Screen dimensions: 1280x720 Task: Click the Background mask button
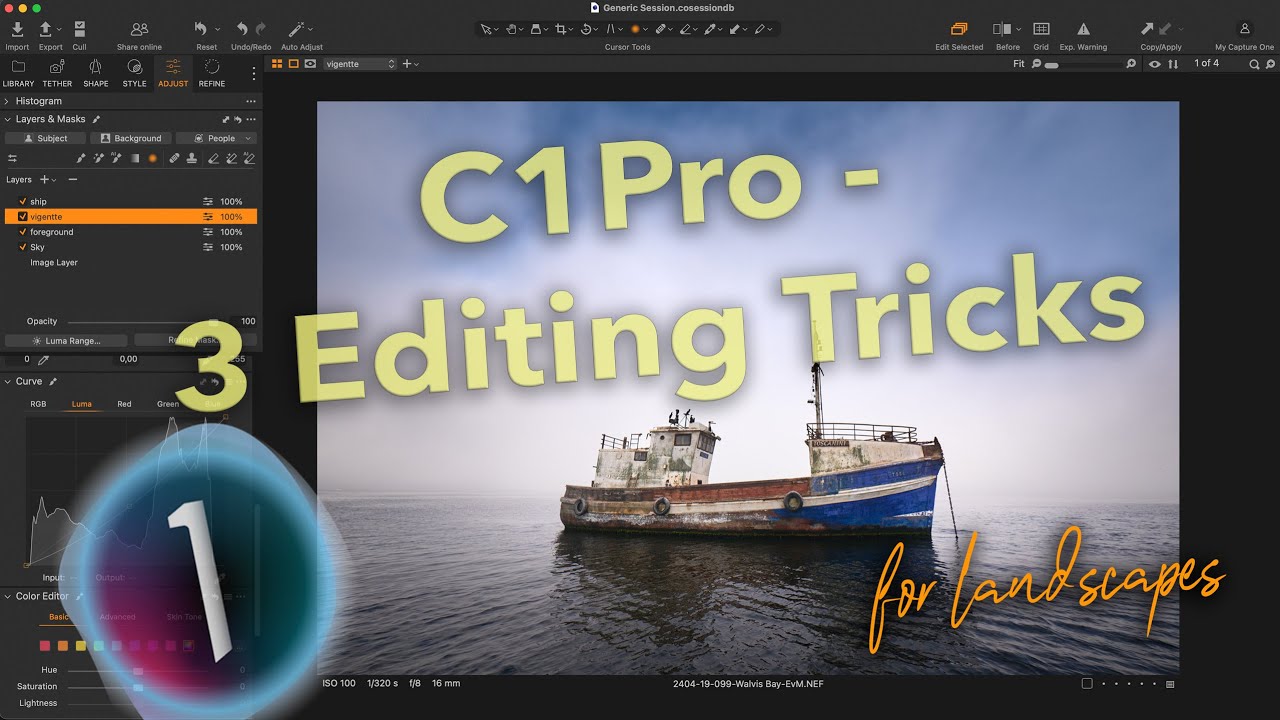[131, 138]
